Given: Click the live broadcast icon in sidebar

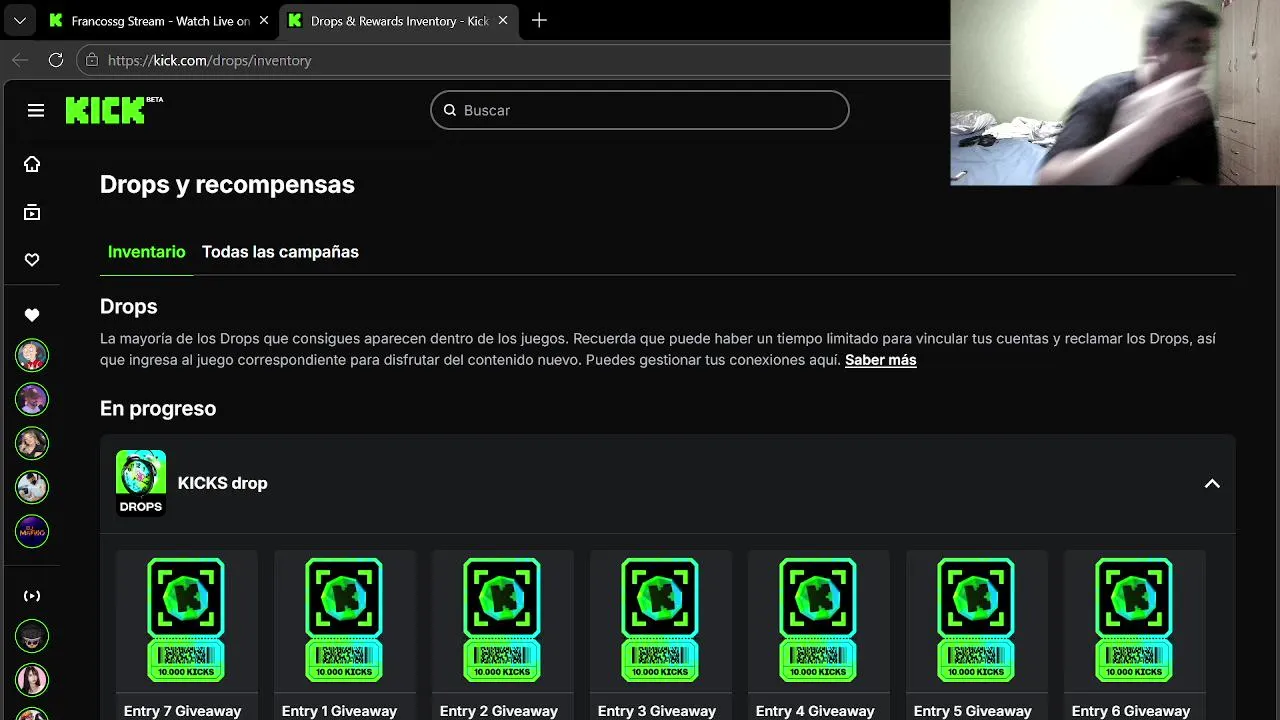Looking at the screenshot, I should 32,596.
